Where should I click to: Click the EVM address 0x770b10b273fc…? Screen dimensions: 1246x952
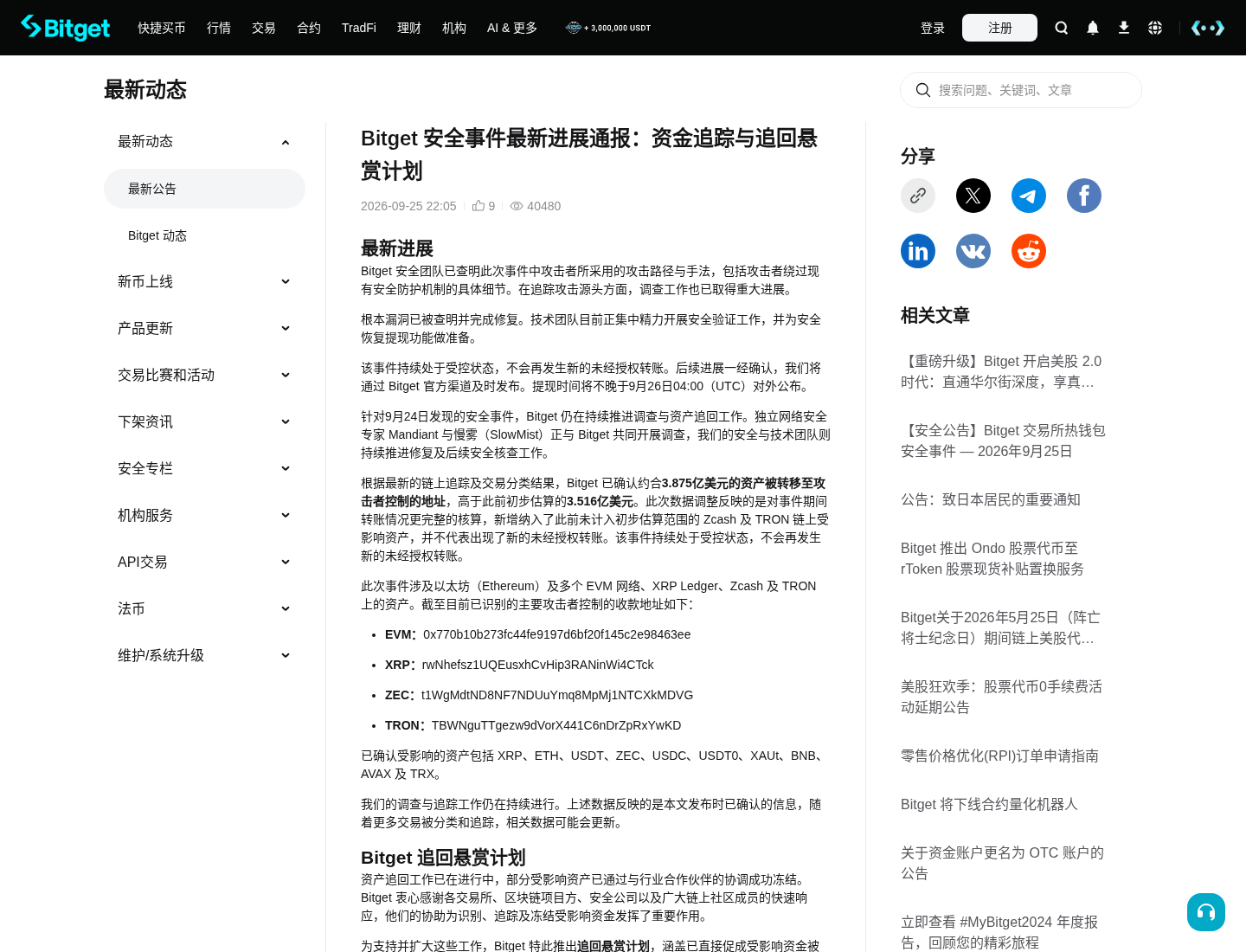coord(556,634)
